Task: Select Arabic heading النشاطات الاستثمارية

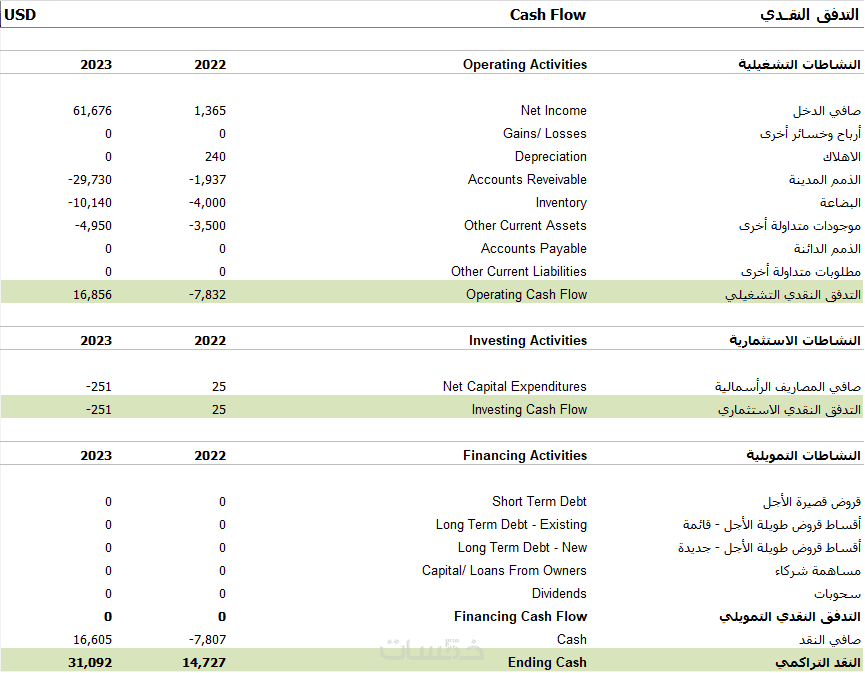Action: (795, 341)
